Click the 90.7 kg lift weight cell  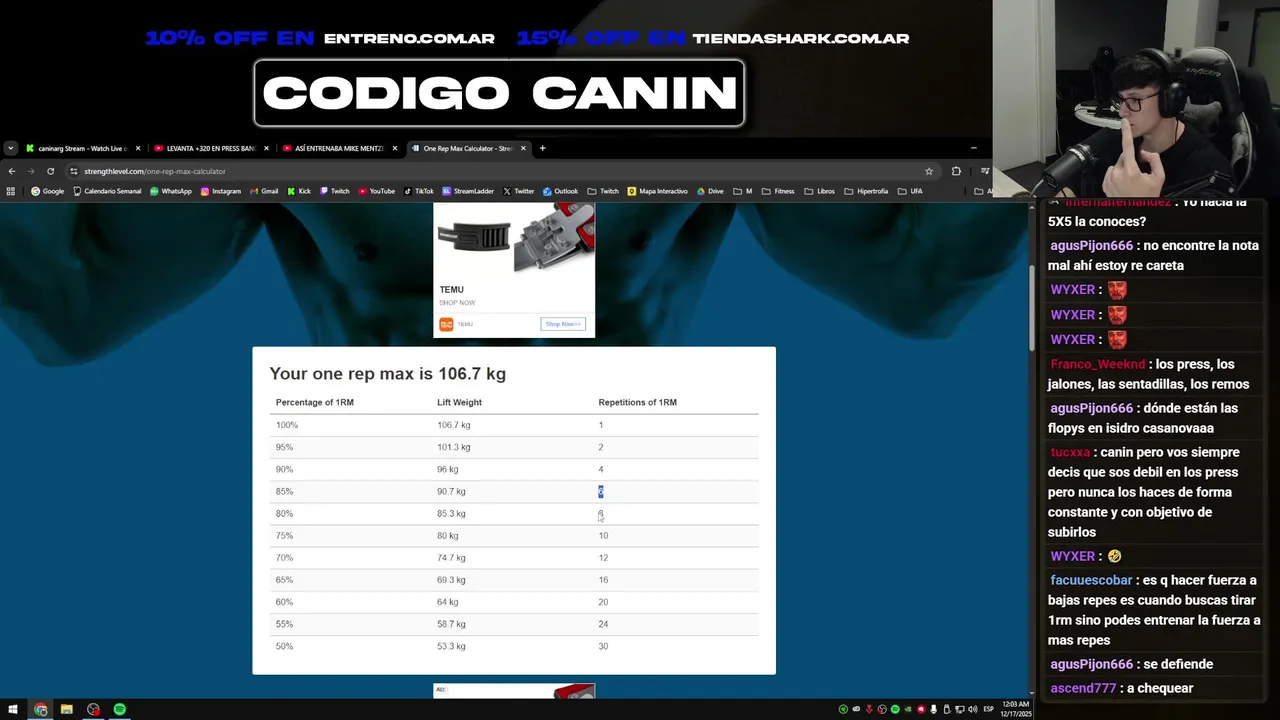coord(451,491)
